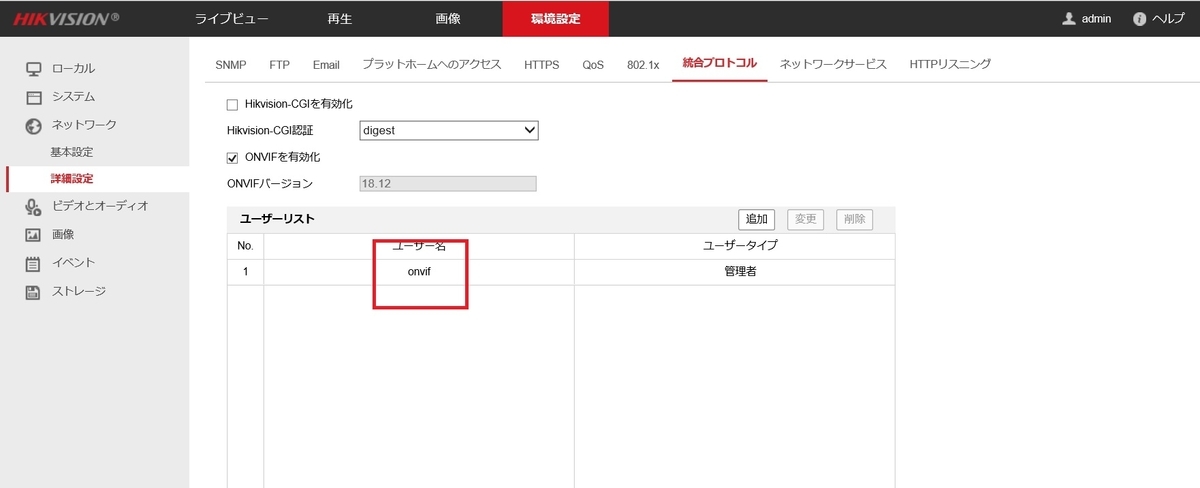The image size is (1200, 488).
Task: Click the globe icon beside ネットワーク
Action: point(33,125)
